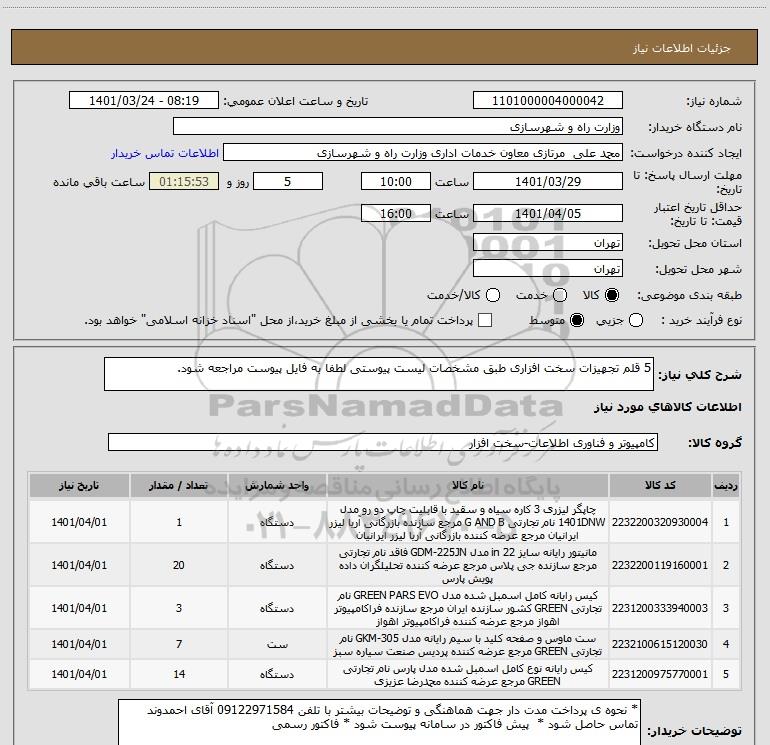Click the 'تاریخ نیاز' column header
The height and width of the screenshot is (745, 770).
[79, 485]
